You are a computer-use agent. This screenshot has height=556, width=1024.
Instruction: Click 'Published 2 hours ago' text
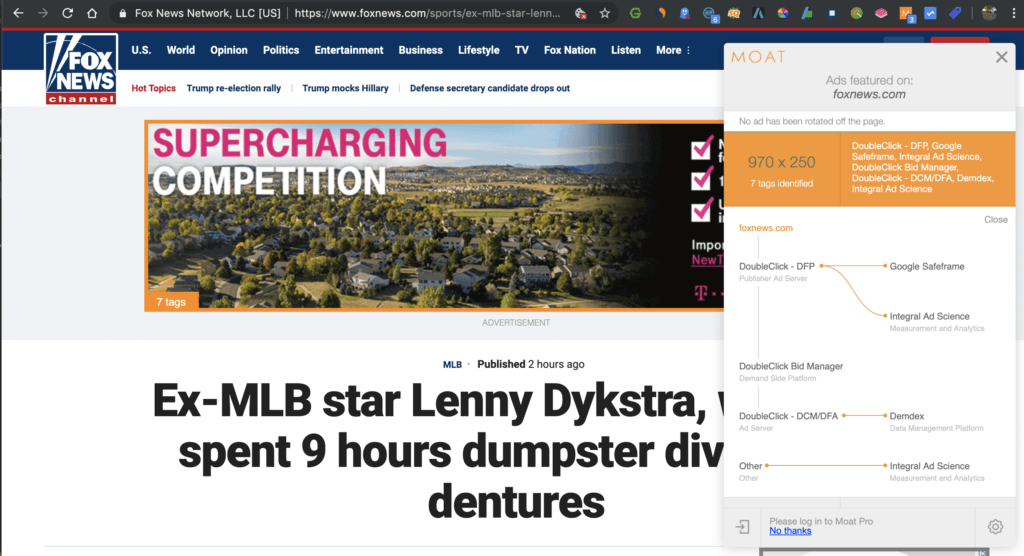[x=530, y=365]
